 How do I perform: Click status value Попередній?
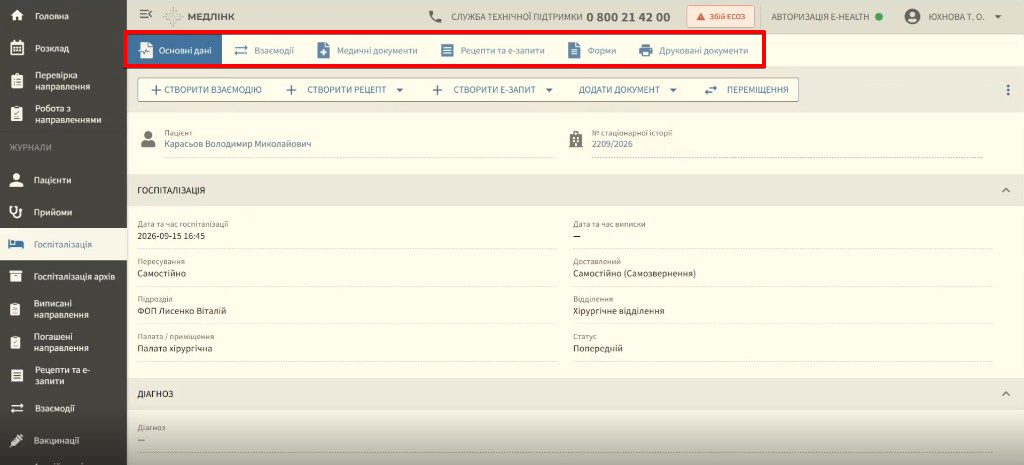tap(598, 349)
